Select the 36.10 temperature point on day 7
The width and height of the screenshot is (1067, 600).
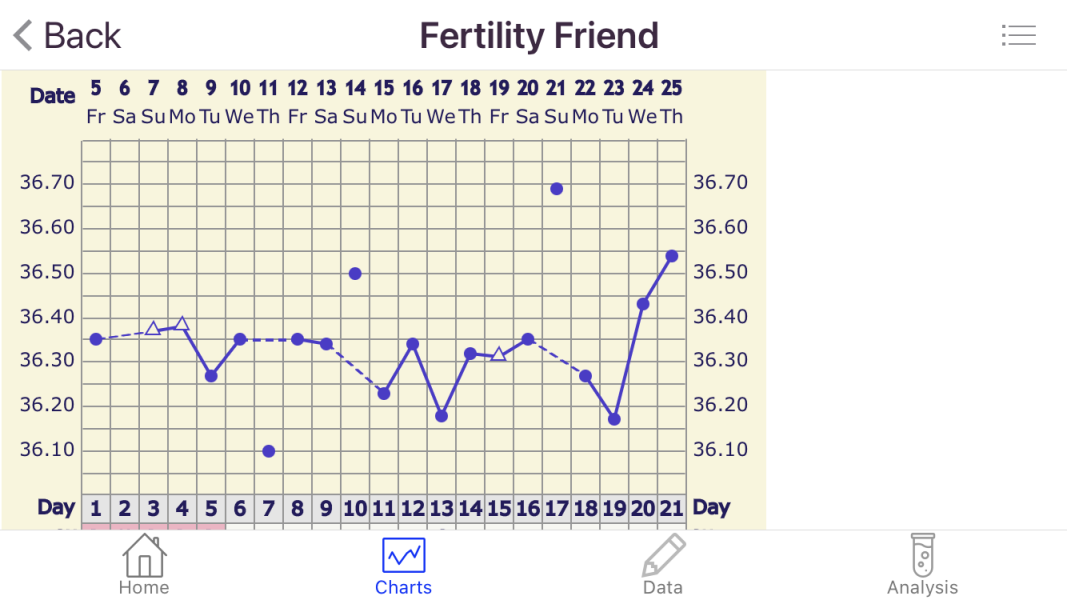pos(269,451)
